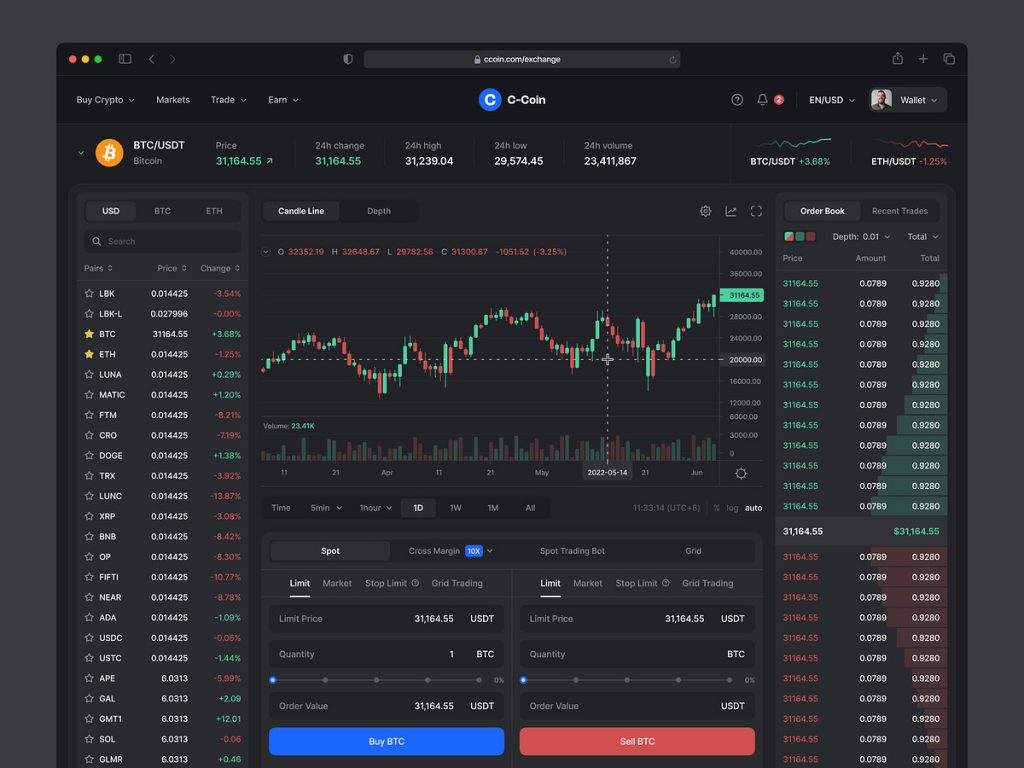The height and width of the screenshot is (768, 1024).
Task: Expand the order book Depth dropdown
Action: 861,237
